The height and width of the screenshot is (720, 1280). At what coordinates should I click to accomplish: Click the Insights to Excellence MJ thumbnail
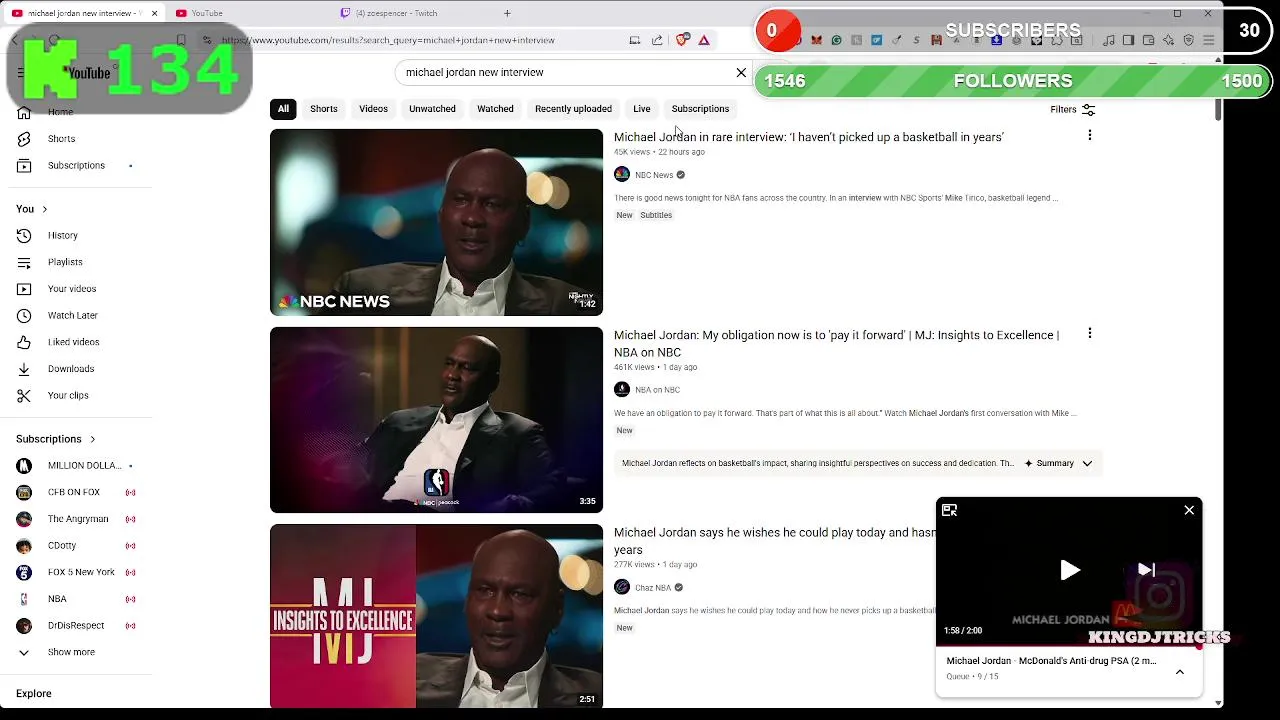click(x=436, y=616)
